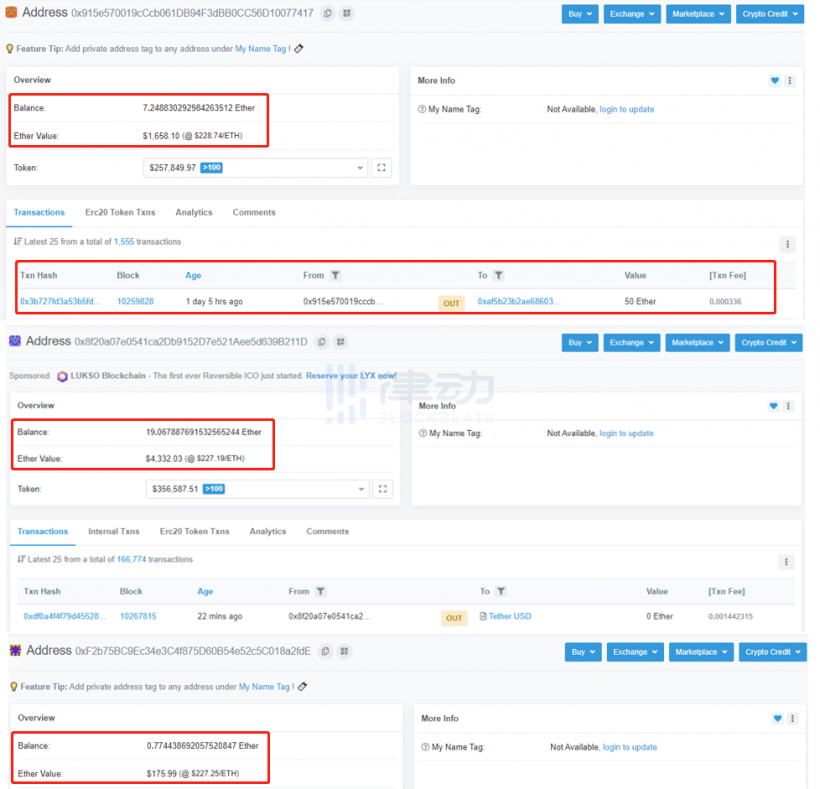Open the 1,555 total transactions link
The width and height of the screenshot is (820, 789).
coord(124,242)
